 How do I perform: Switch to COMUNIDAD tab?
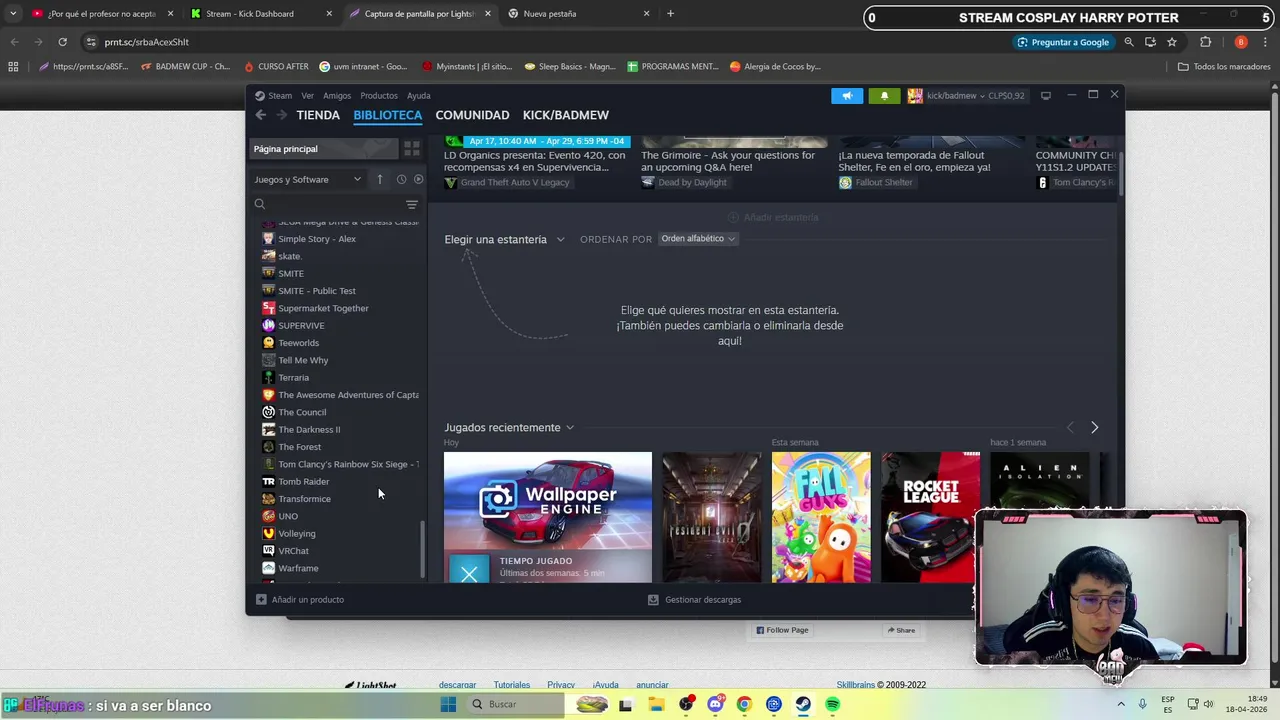click(x=472, y=115)
